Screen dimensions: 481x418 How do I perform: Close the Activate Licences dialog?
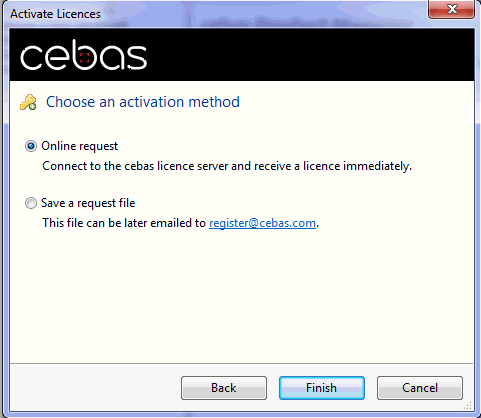point(452,9)
